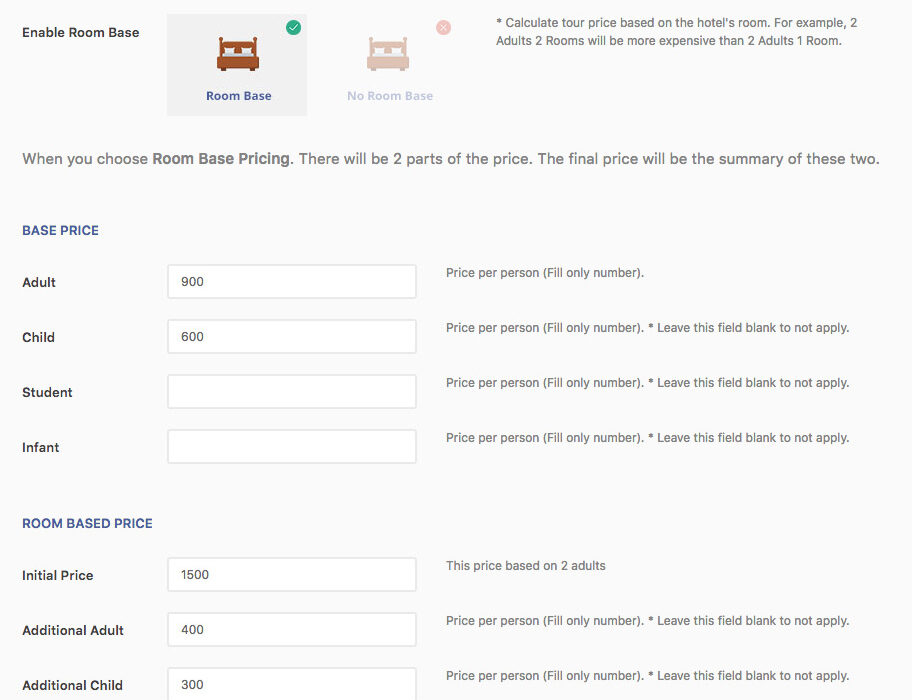The width and height of the screenshot is (912, 700).
Task: Click the Additional Child price field
Action: click(x=291, y=684)
